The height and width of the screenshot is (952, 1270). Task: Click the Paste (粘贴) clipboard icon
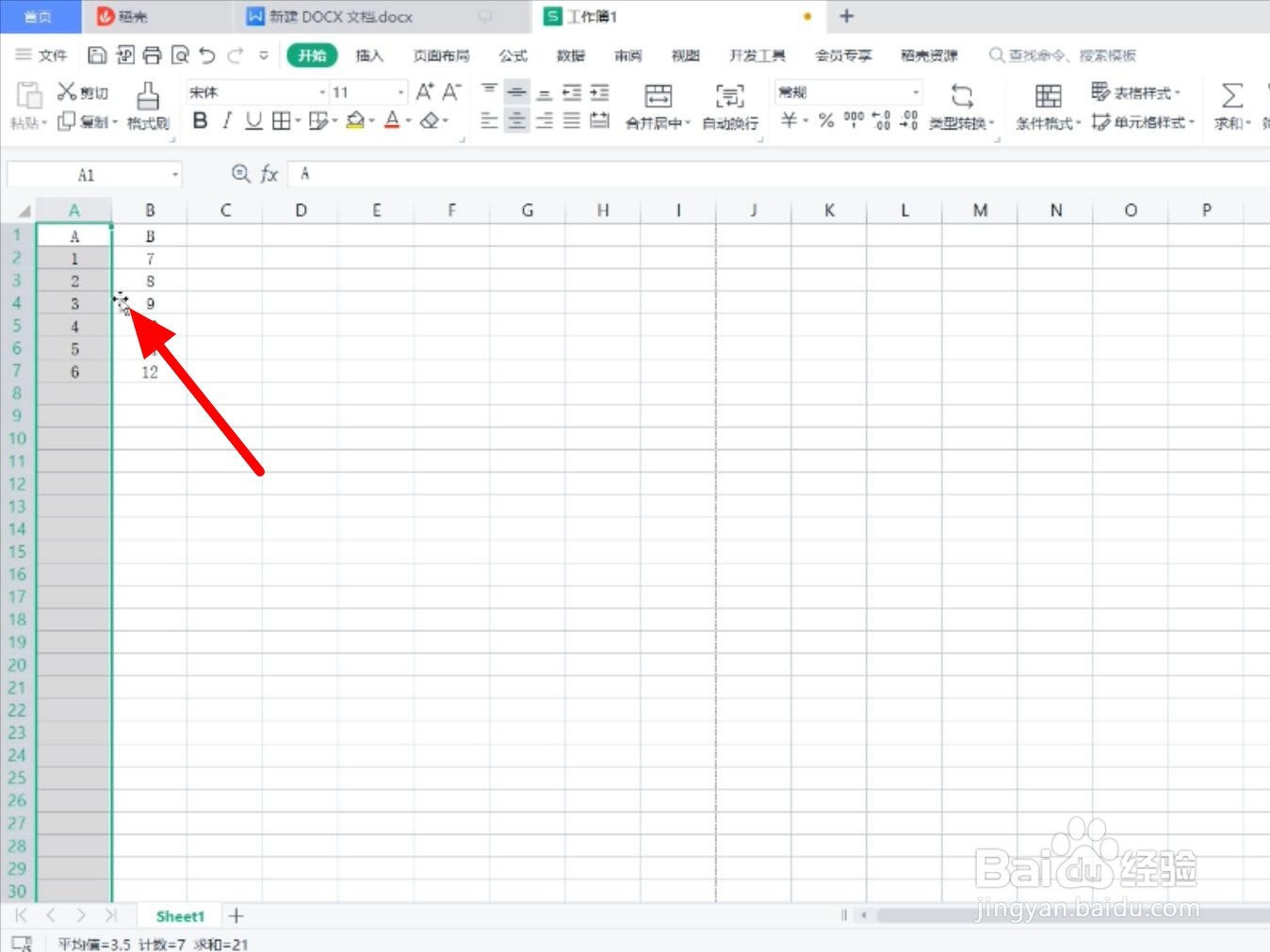(x=29, y=95)
